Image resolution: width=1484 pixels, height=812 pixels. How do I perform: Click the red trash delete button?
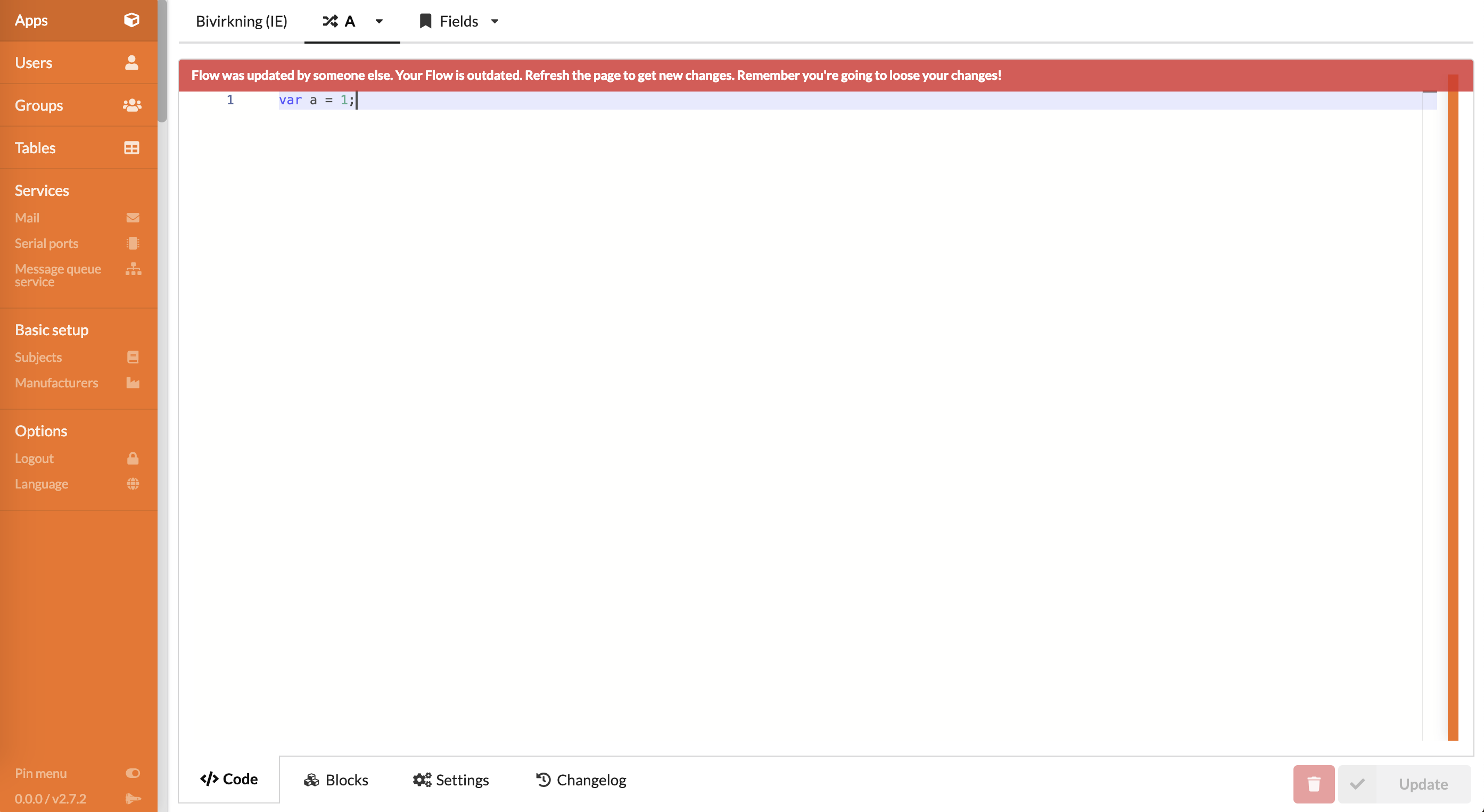coord(1314,784)
